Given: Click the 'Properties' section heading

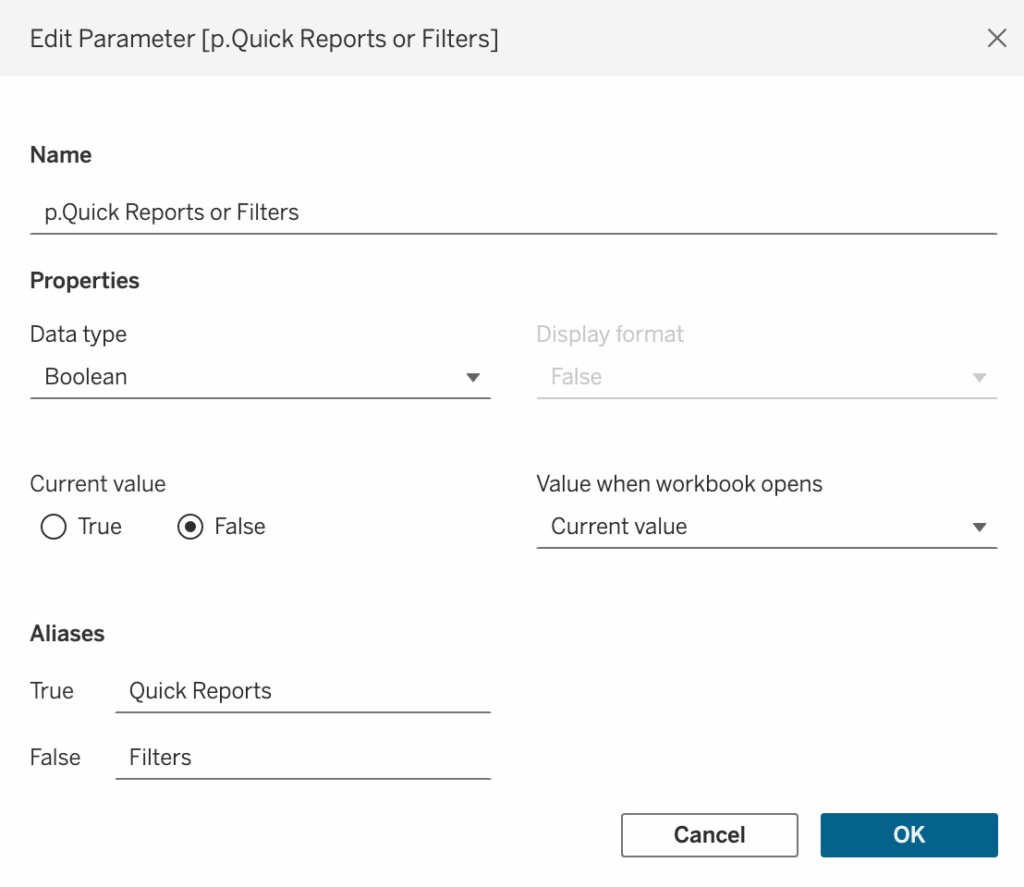Looking at the screenshot, I should click(85, 281).
